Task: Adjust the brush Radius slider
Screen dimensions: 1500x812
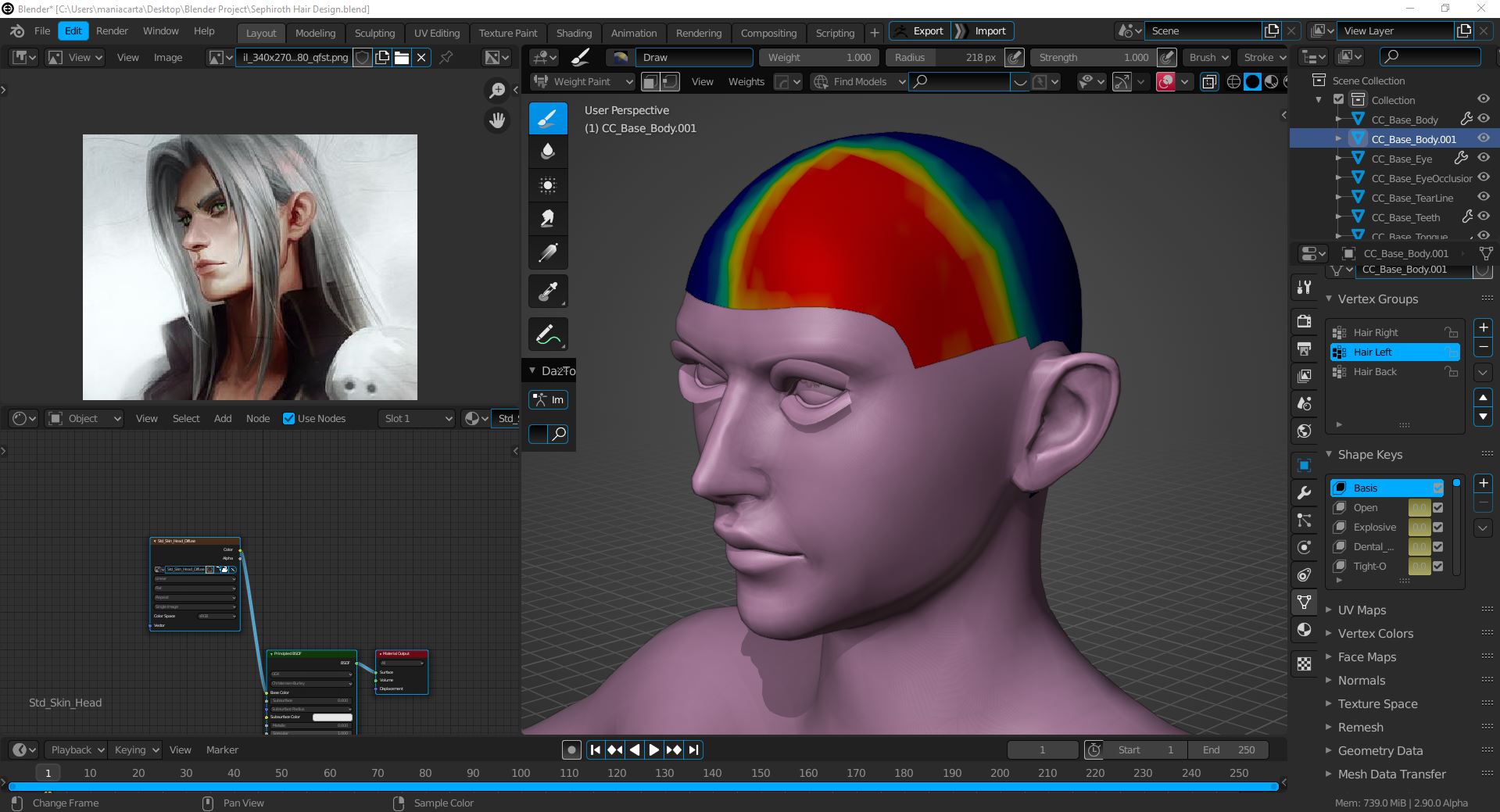Action: tap(944, 57)
